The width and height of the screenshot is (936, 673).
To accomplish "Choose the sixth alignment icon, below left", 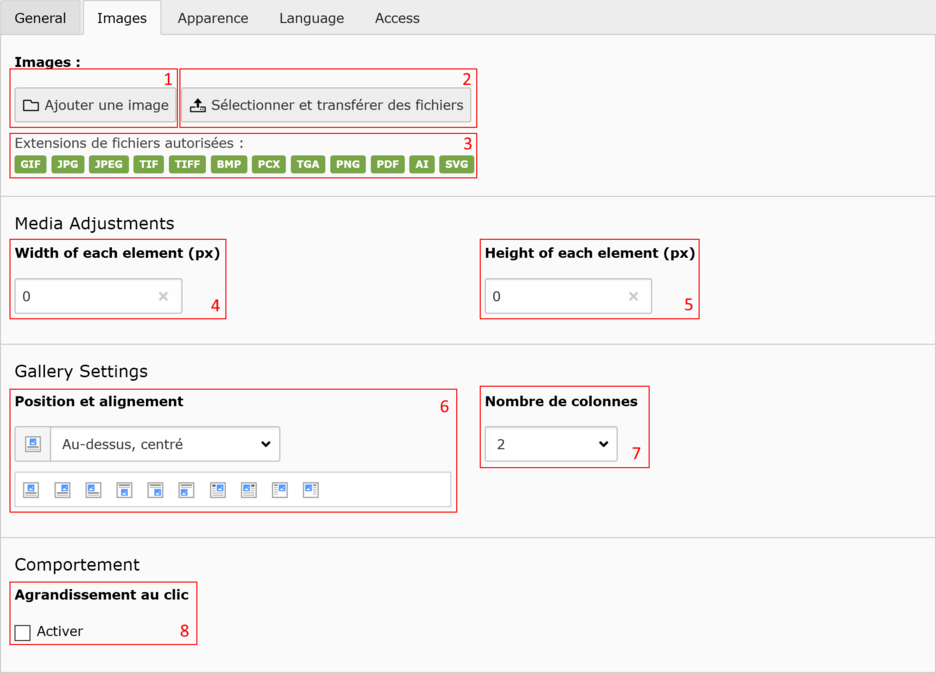I will [186, 490].
